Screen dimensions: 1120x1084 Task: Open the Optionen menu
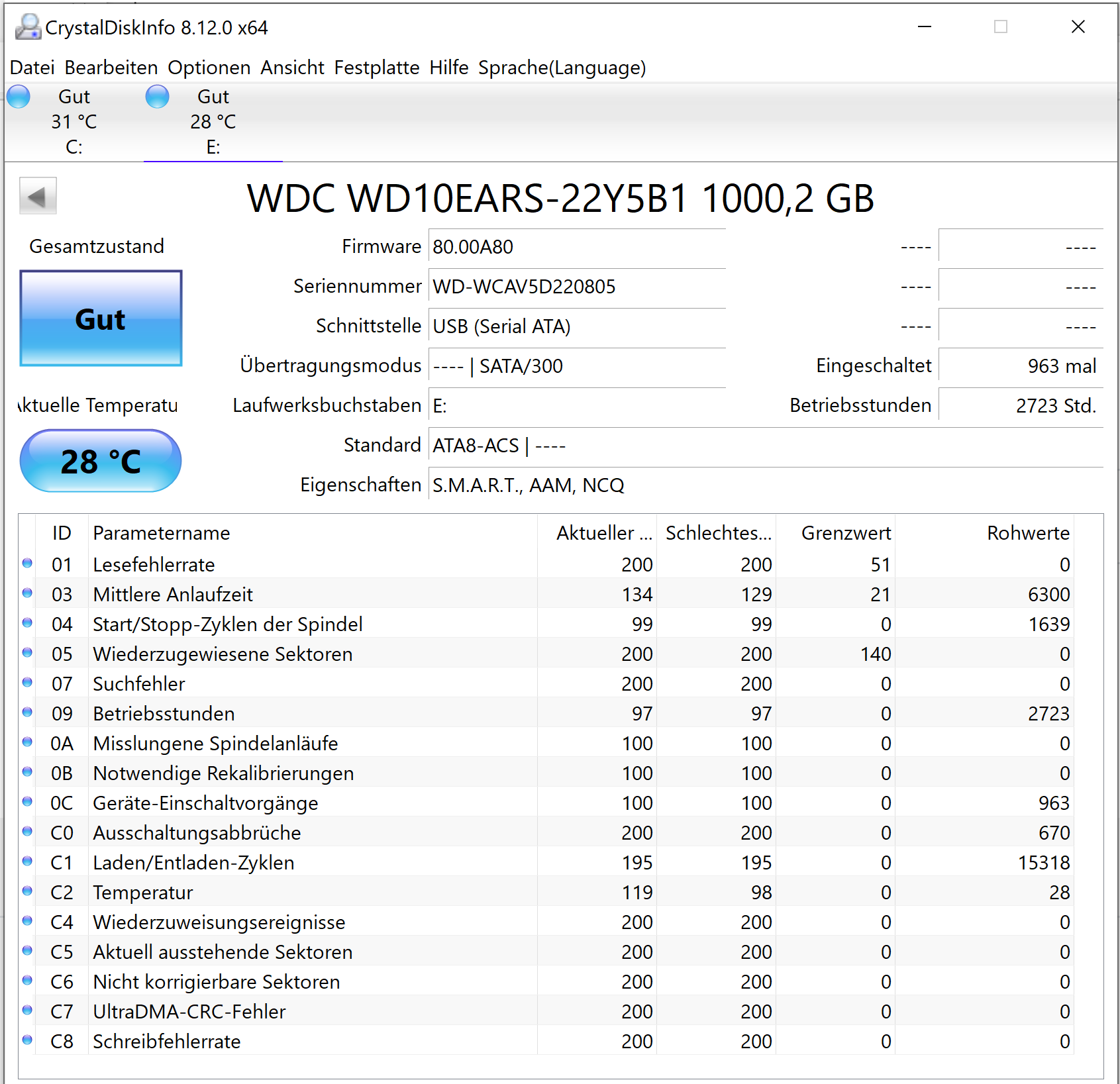point(209,68)
